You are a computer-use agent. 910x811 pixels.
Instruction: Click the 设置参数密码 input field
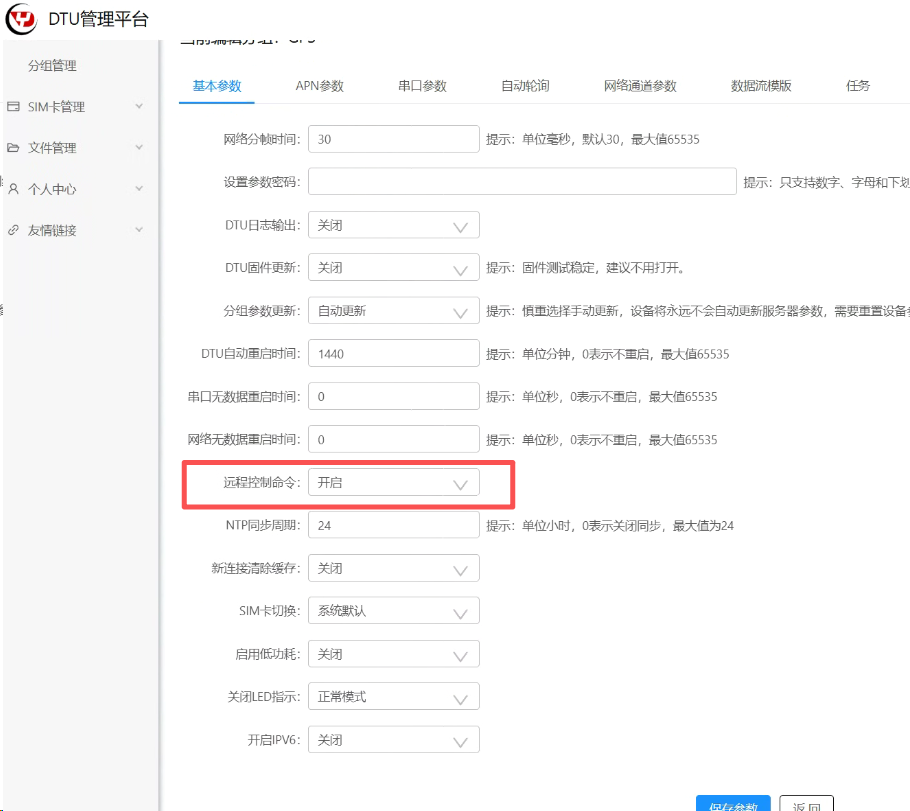522,182
